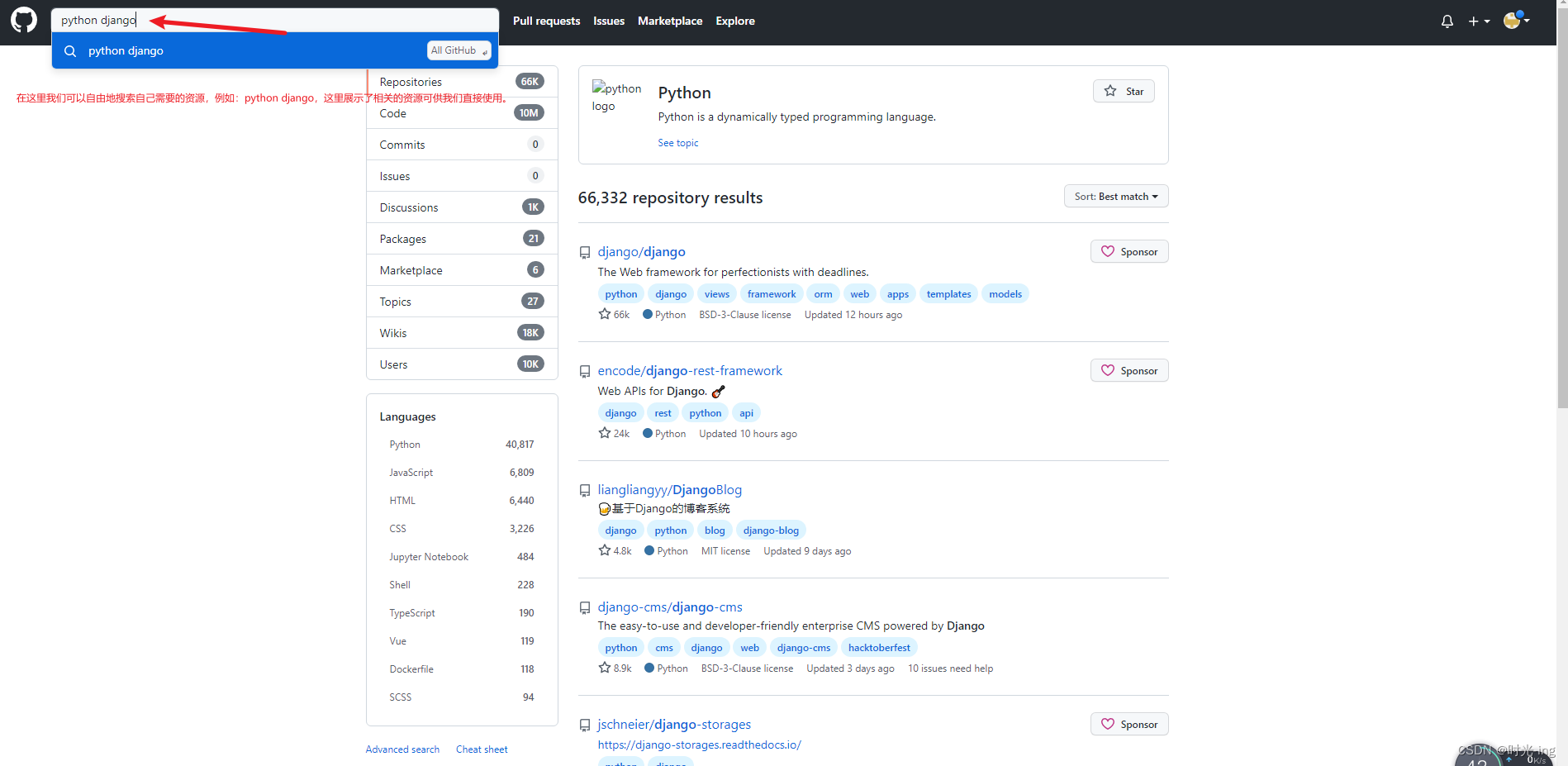Expand the plus create-new menu
Viewport: 1568px width, 766px height.
(x=1479, y=21)
